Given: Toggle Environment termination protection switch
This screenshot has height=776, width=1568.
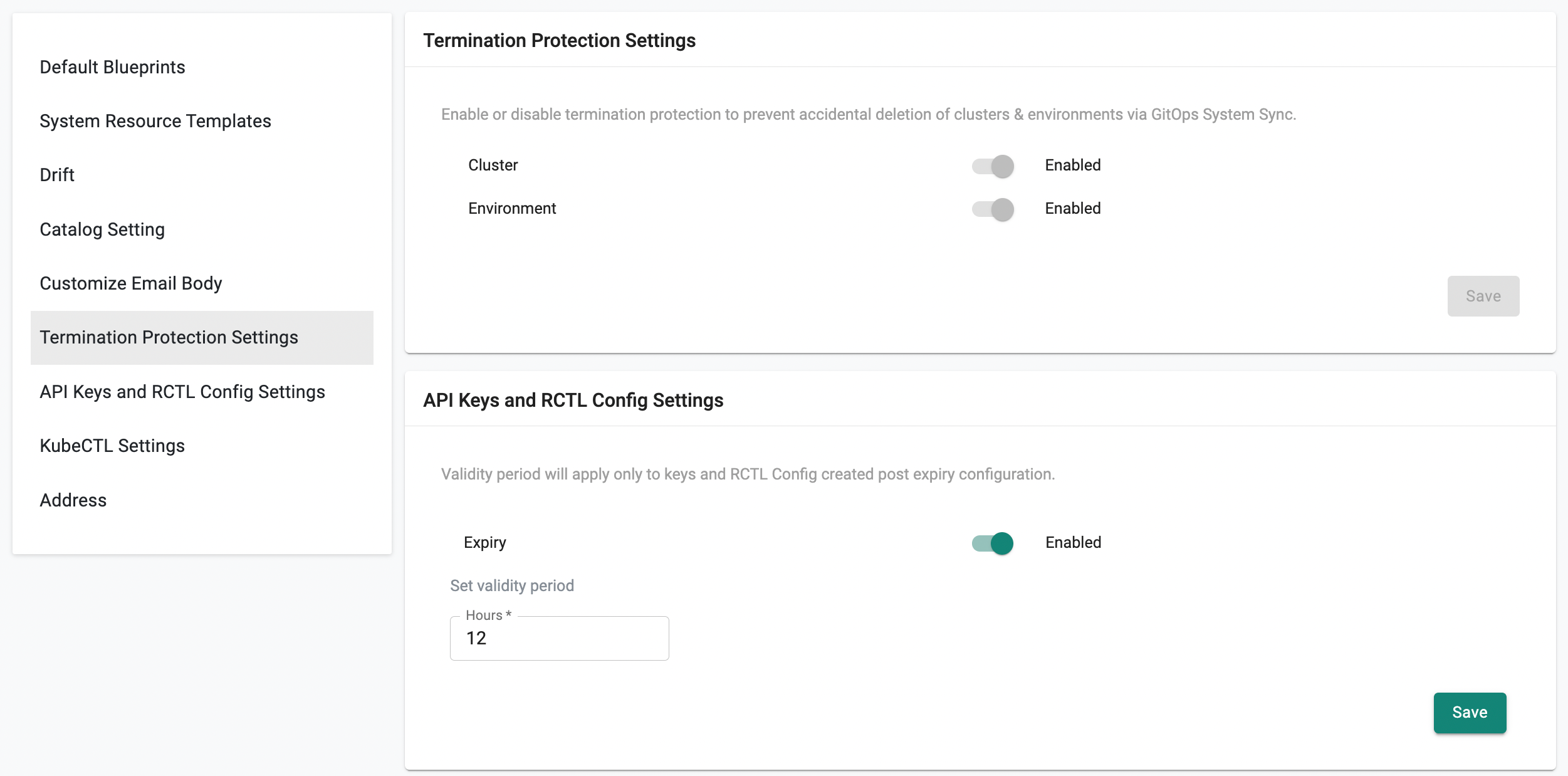Looking at the screenshot, I should pyautogui.click(x=993, y=209).
